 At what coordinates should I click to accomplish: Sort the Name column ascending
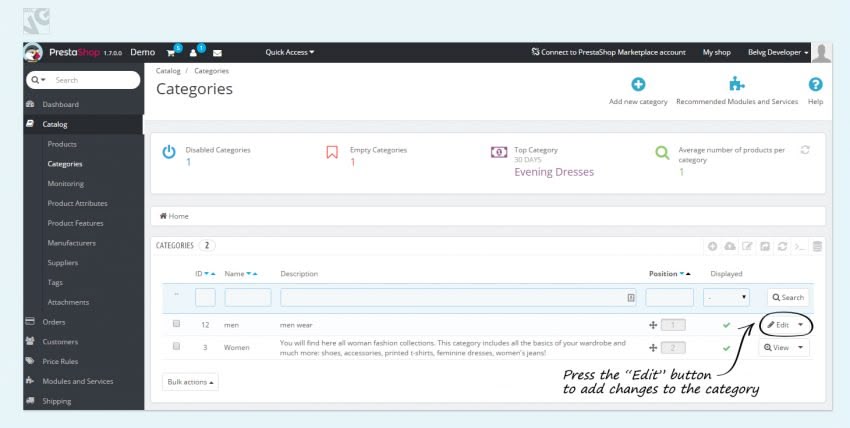pyautogui.click(x=255, y=274)
